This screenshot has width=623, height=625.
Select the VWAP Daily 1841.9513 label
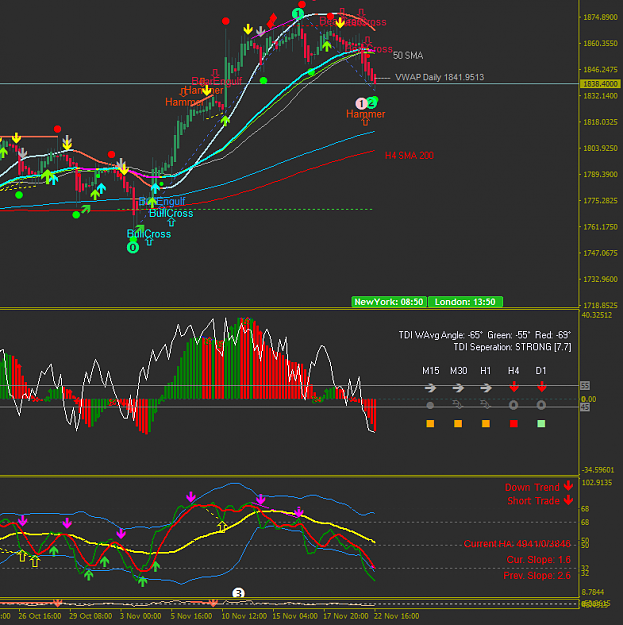439,77
